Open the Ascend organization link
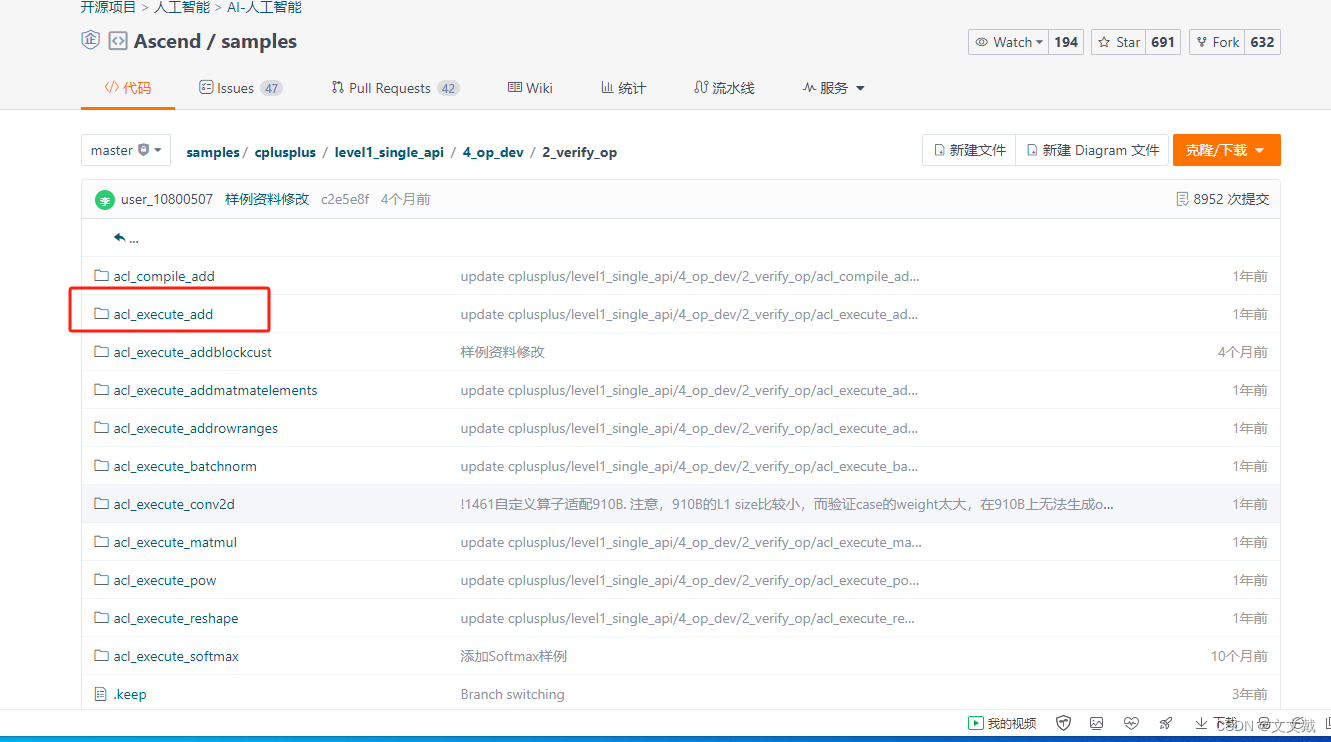 pos(169,41)
